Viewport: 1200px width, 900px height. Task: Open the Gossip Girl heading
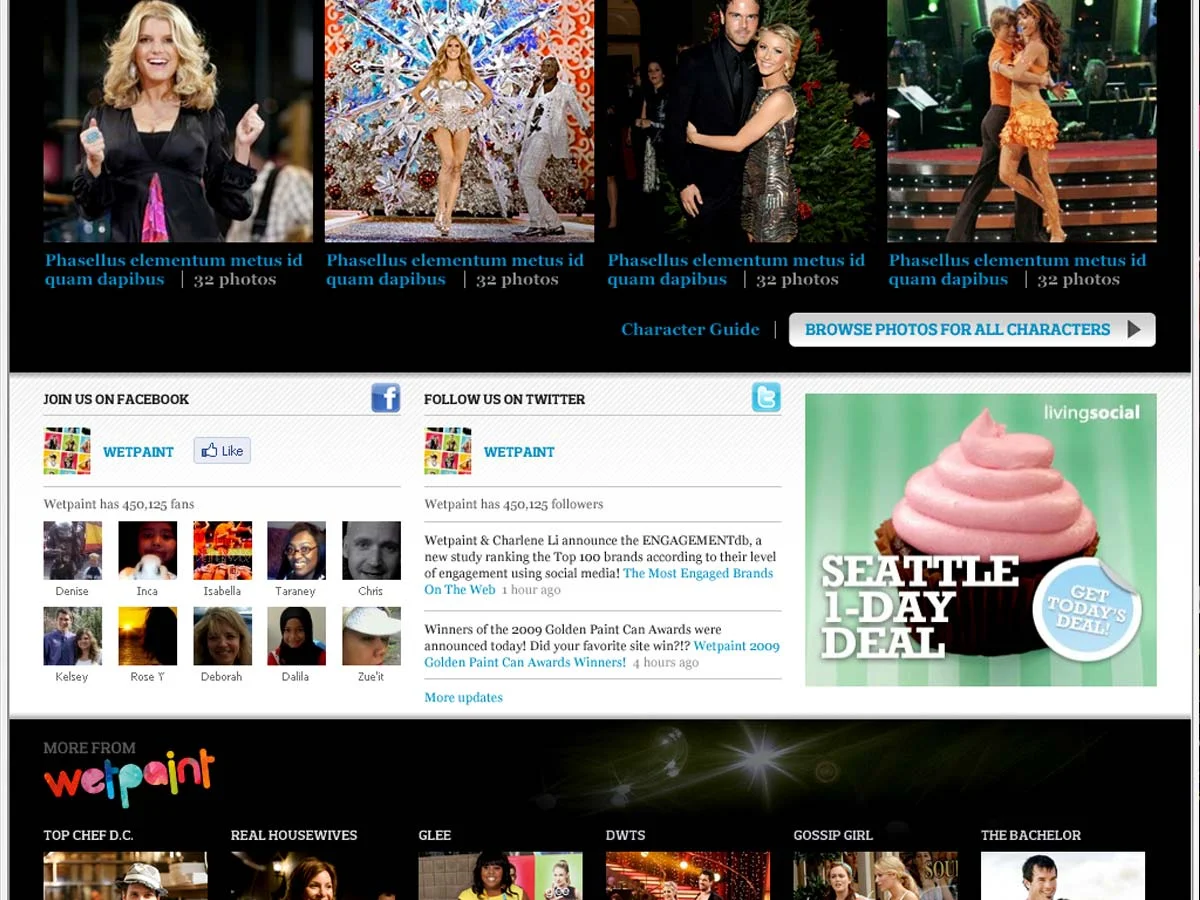pos(833,835)
